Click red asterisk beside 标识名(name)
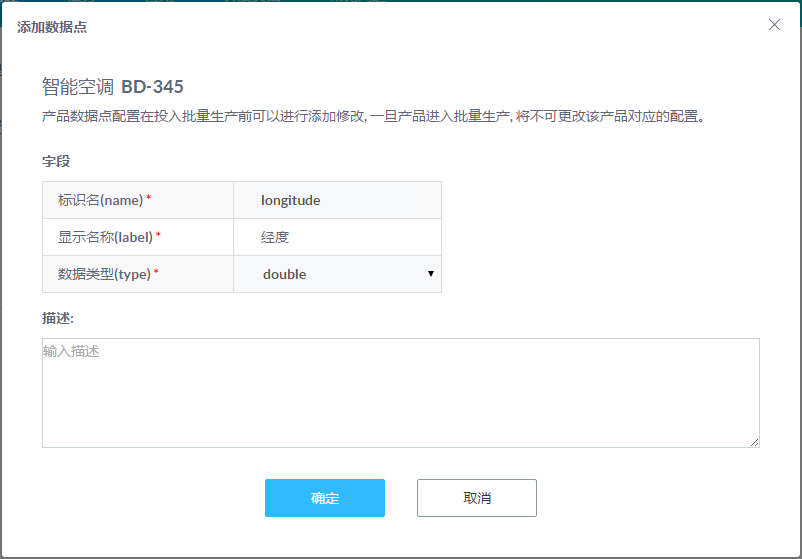 tap(148, 197)
